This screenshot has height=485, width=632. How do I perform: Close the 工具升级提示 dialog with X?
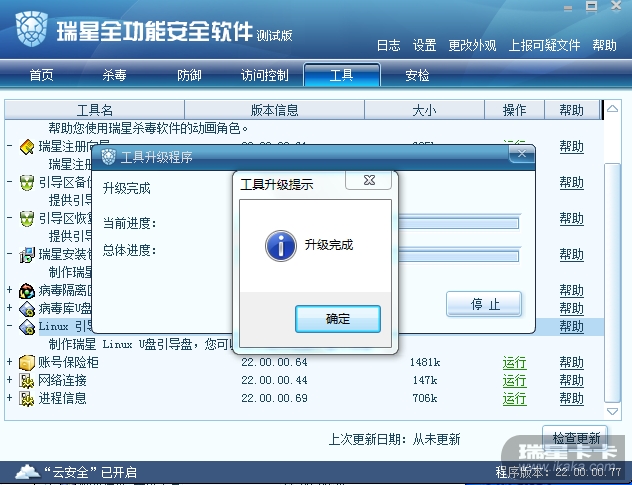pos(369,180)
